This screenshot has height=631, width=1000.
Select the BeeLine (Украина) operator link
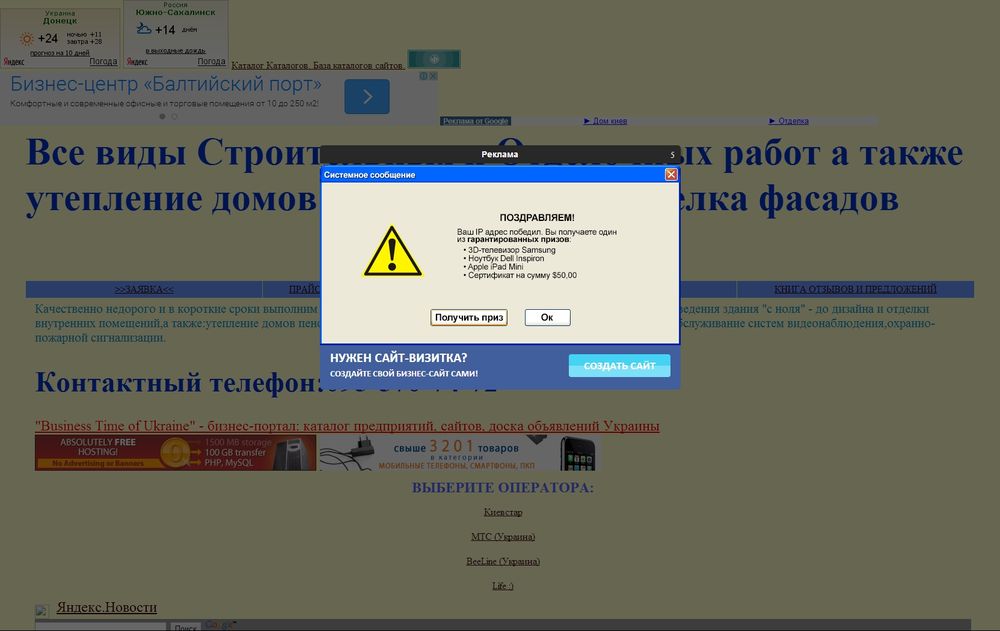coord(503,561)
